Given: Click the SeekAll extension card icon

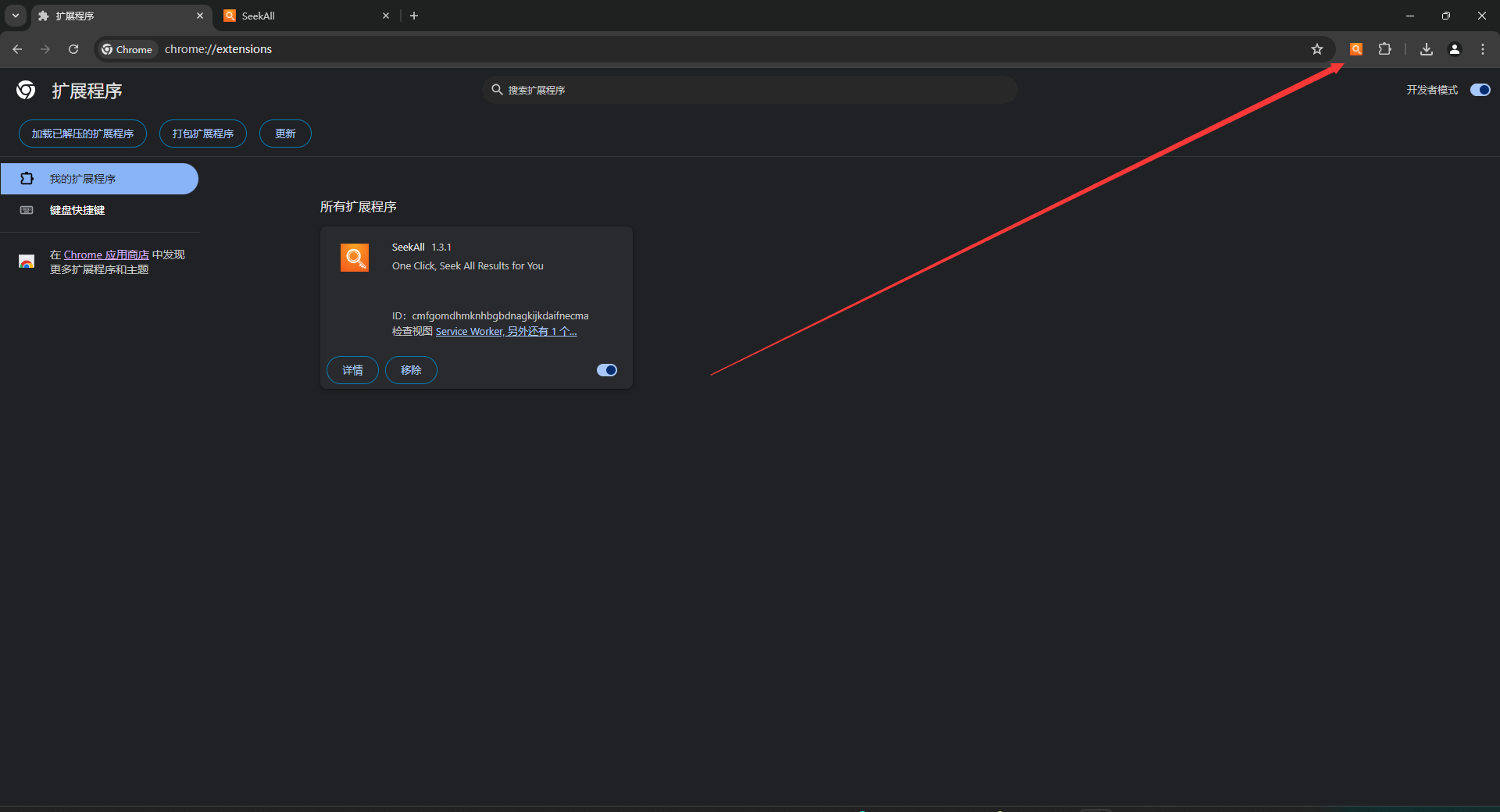Looking at the screenshot, I should tap(355, 257).
